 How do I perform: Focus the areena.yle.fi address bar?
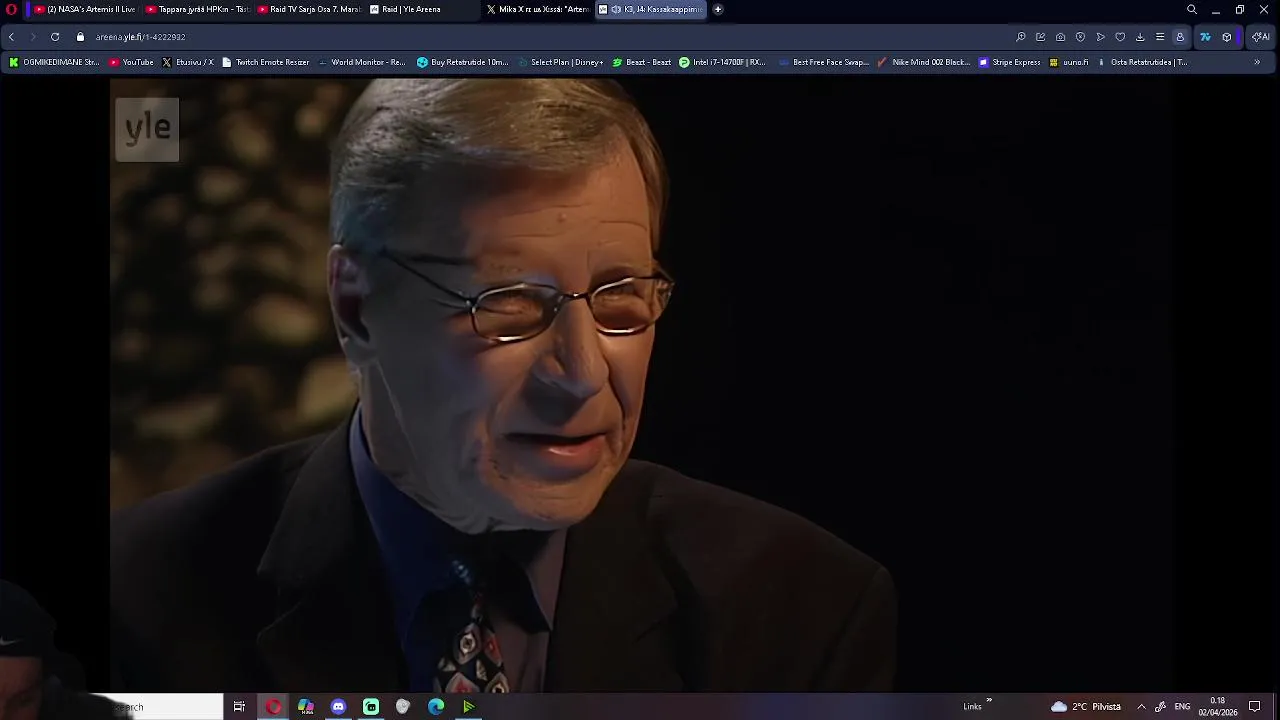[x=540, y=37]
